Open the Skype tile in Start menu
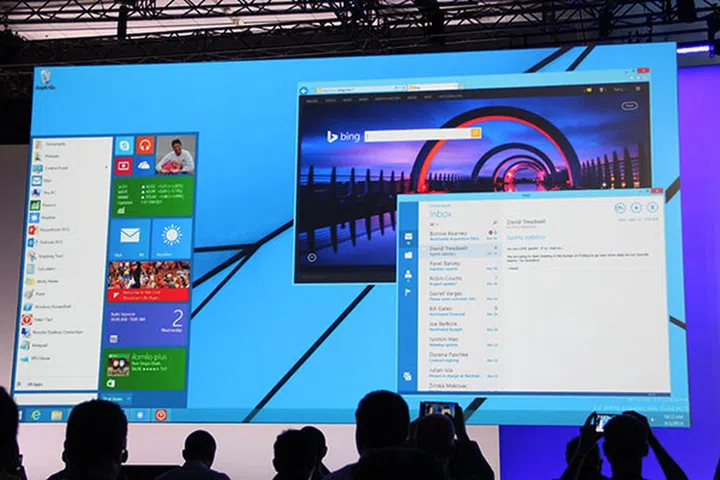Viewport: 720px width, 480px height. (x=125, y=146)
